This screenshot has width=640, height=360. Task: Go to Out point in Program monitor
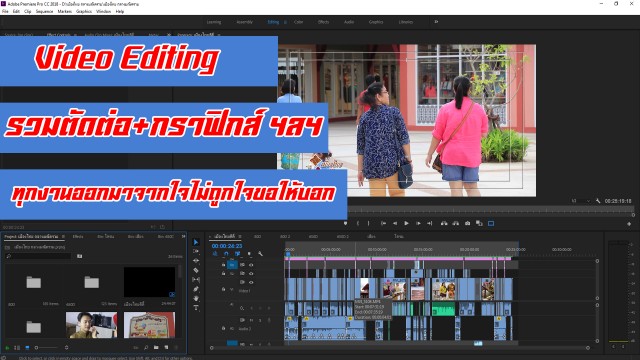tap(429, 223)
